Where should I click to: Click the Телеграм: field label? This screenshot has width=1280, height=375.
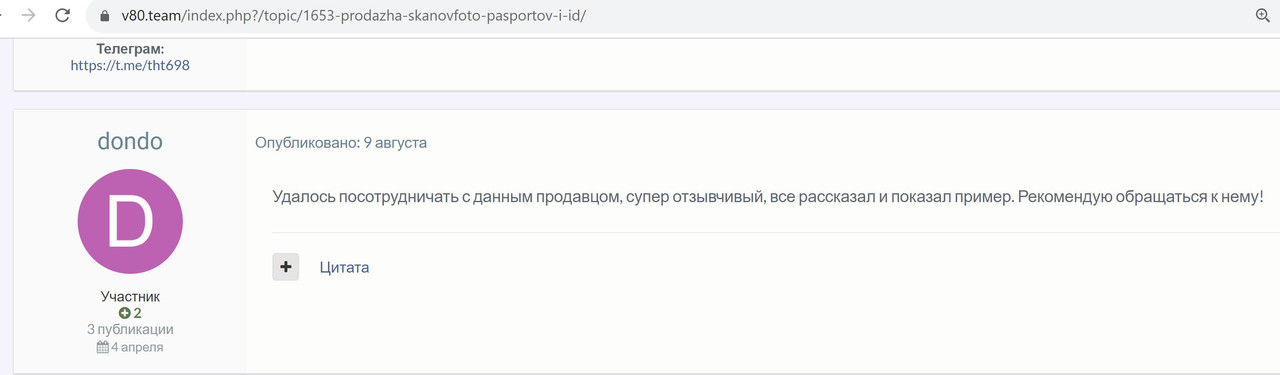(x=130, y=48)
